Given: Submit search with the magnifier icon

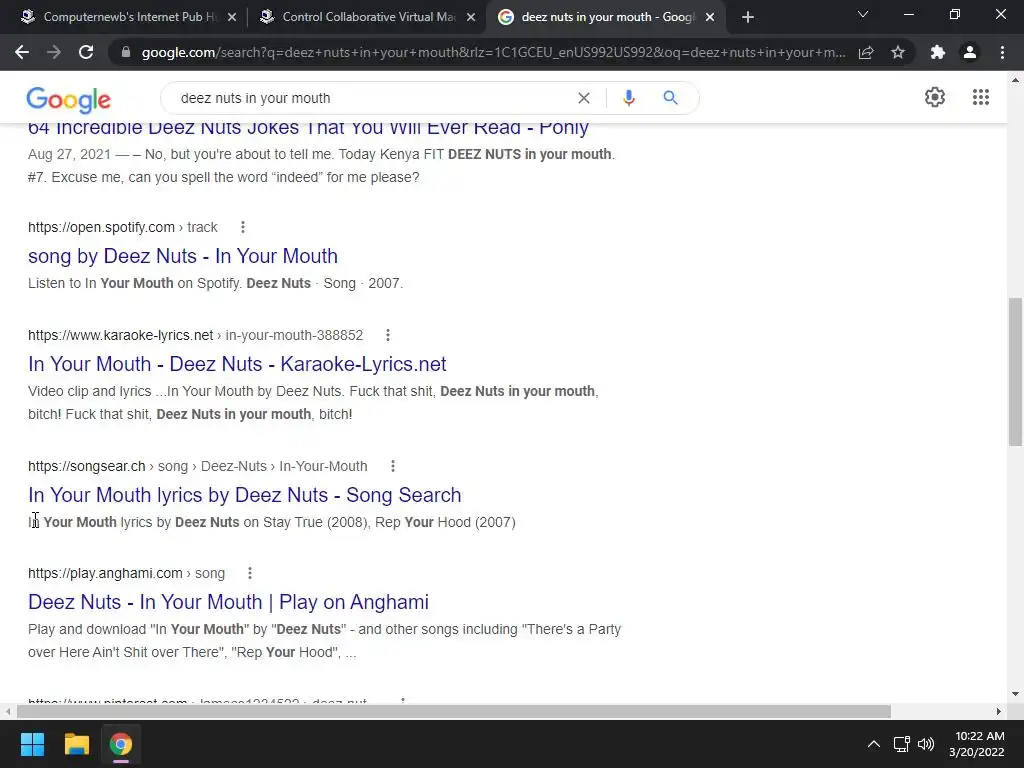Looking at the screenshot, I should tap(670, 98).
